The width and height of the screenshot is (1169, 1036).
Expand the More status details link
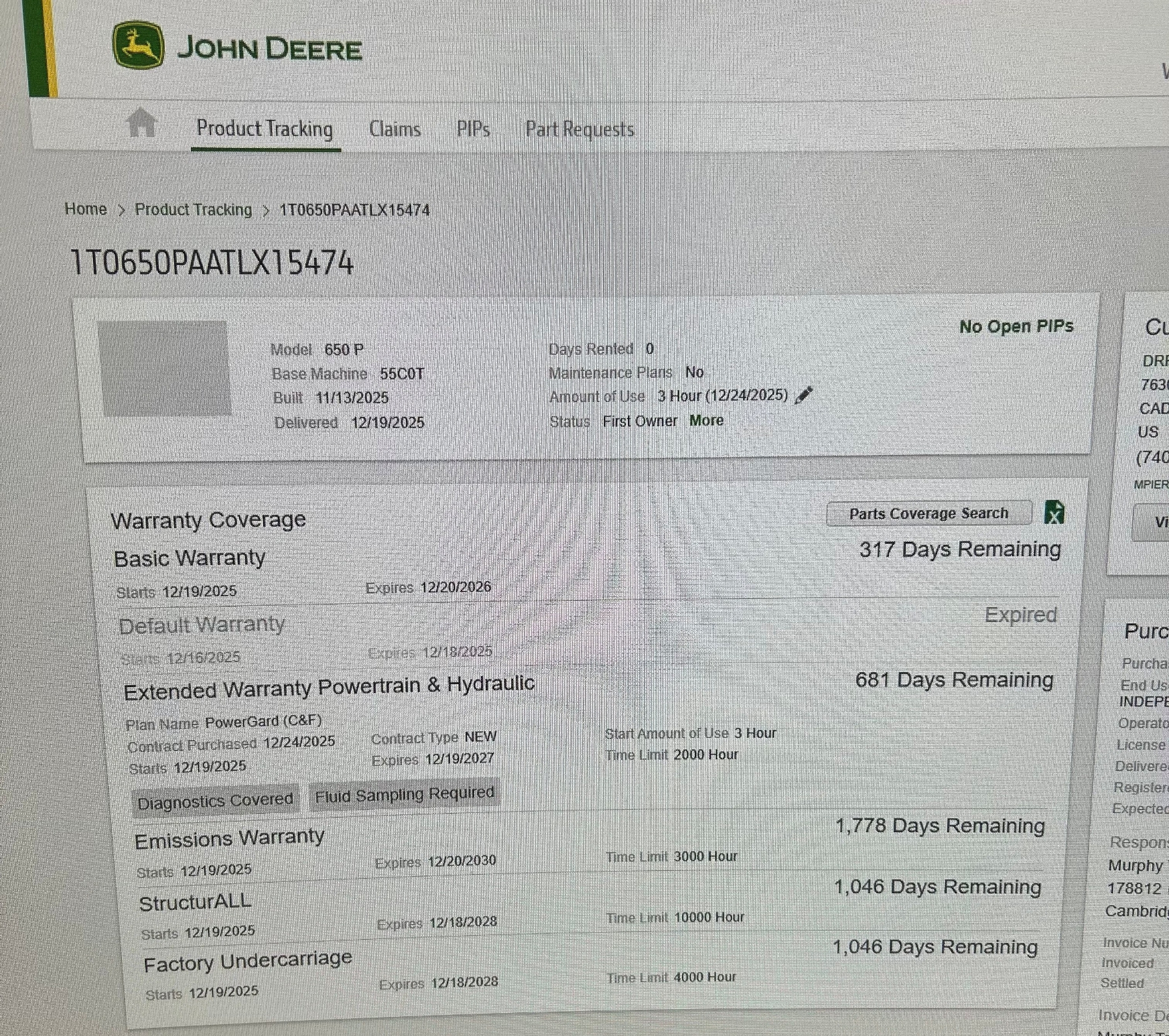[x=706, y=420]
